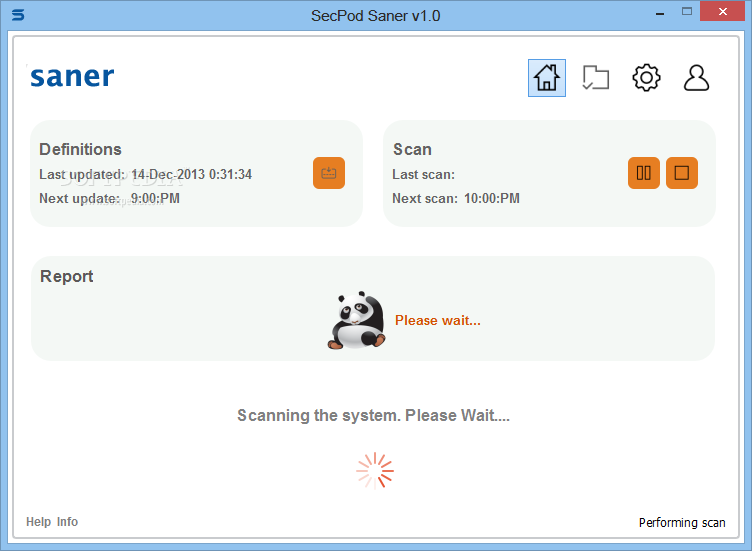Minimize the SecPod Saner window
The height and width of the screenshot is (551, 752).
coord(660,13)
